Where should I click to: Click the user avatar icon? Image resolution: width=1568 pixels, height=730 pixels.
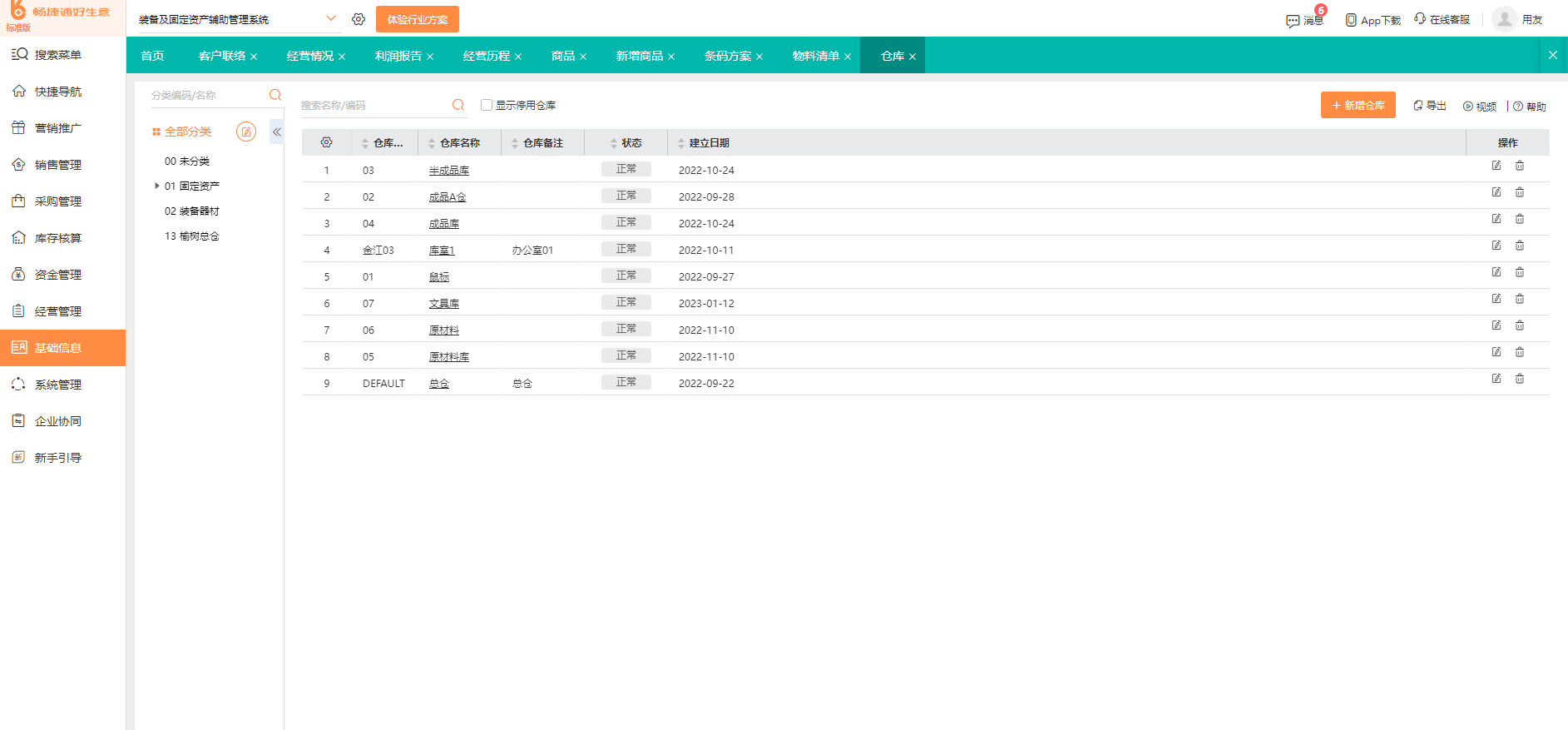(x=1505, y=19)
